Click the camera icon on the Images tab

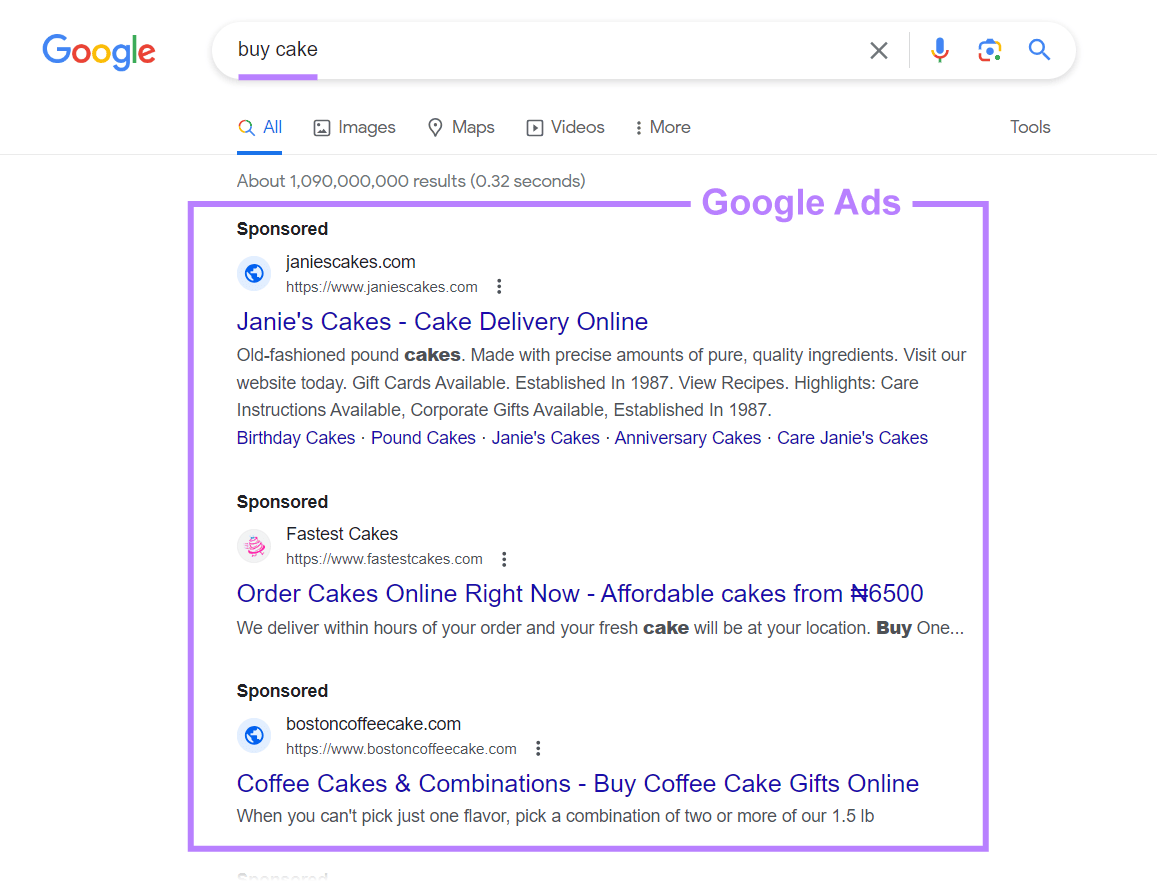(321, 127)
